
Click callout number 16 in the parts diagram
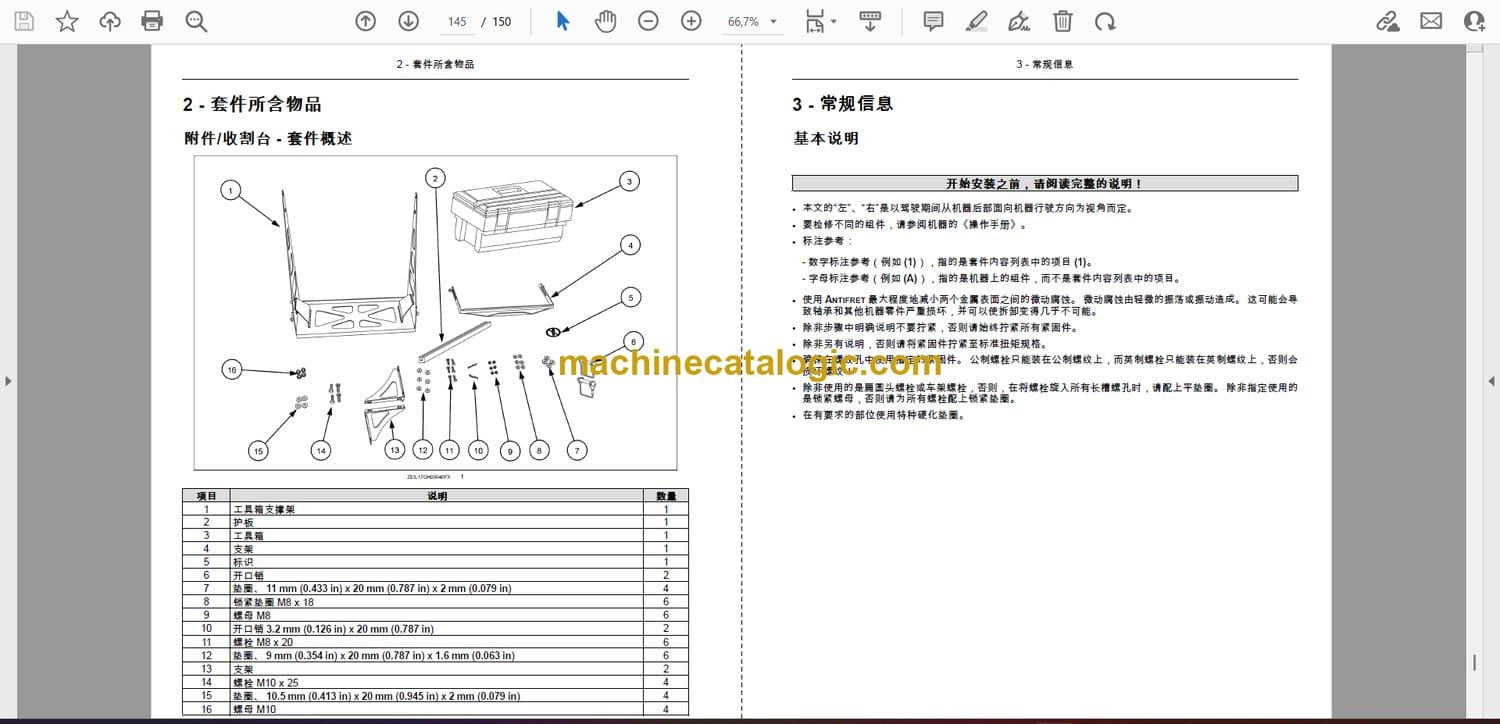tap(232, 370)
